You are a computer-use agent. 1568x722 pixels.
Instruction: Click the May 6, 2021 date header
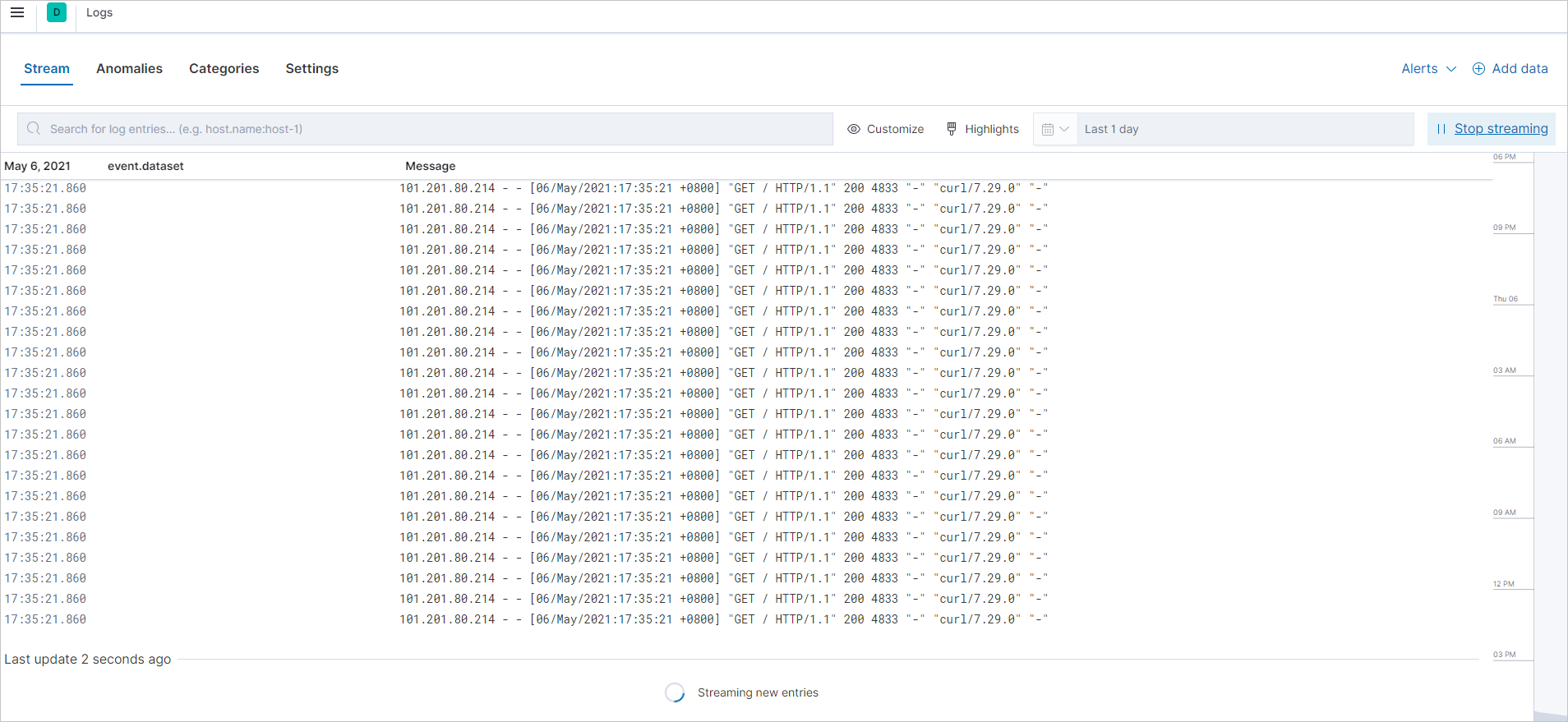click(x=37, y=166)
